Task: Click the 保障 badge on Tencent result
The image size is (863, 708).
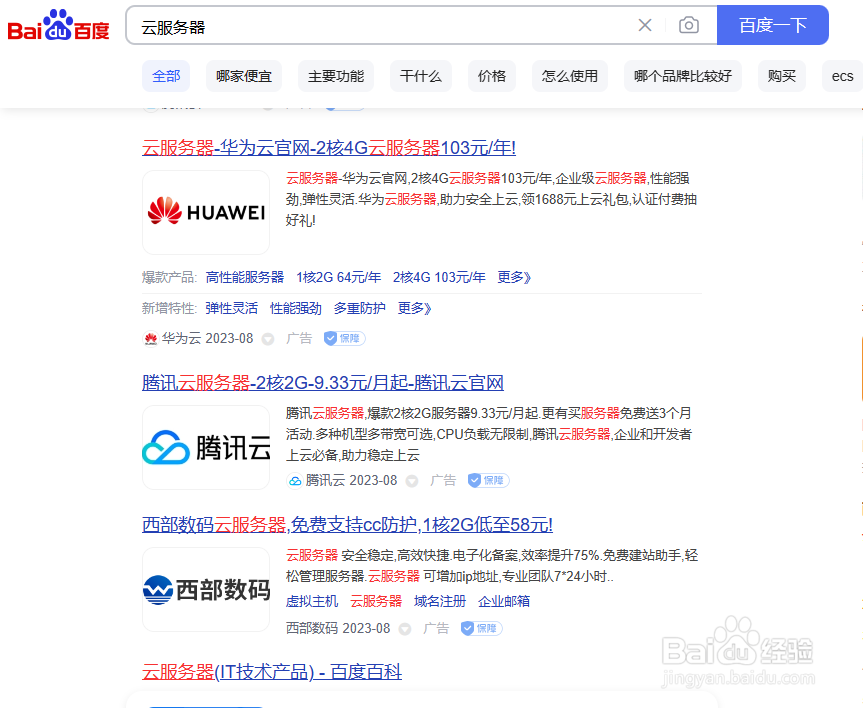Action: [x=488, y=480]
